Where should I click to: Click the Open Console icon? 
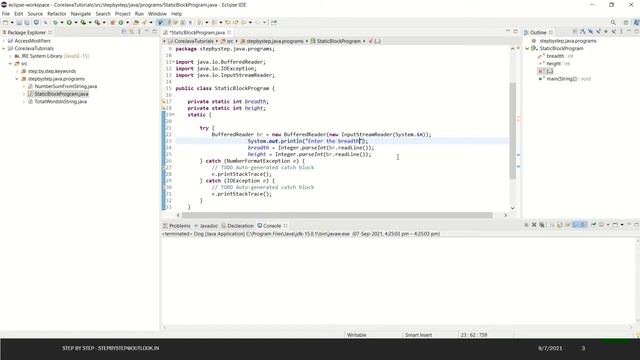[x=615, y=225]
